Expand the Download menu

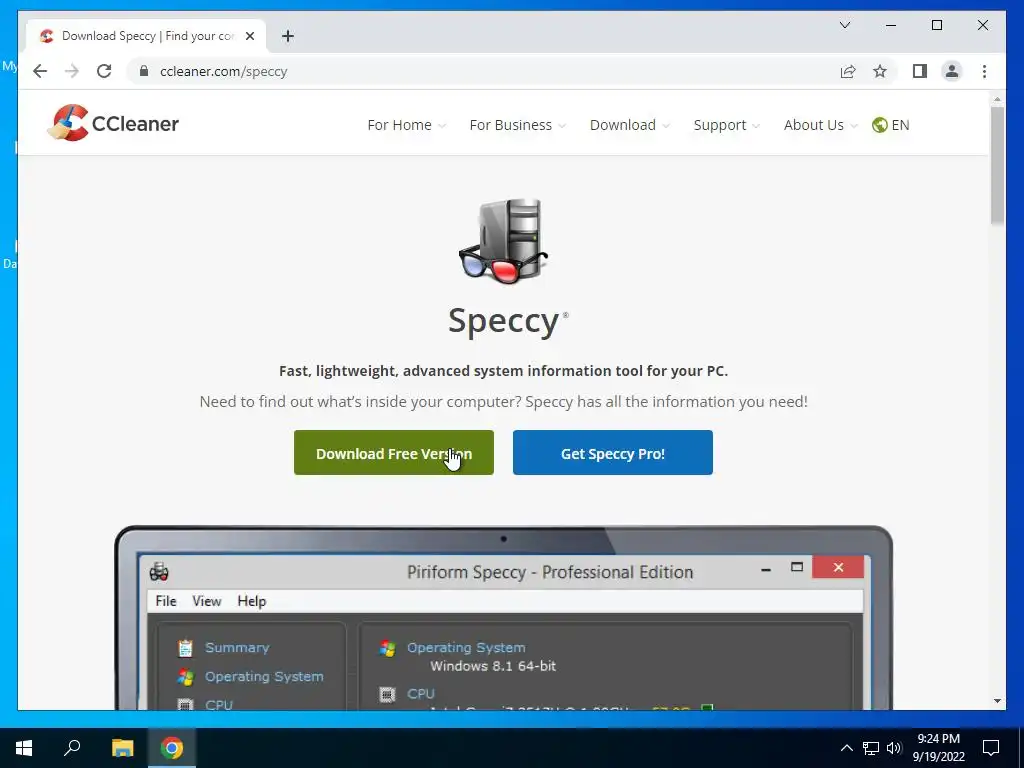click(630, 125)
